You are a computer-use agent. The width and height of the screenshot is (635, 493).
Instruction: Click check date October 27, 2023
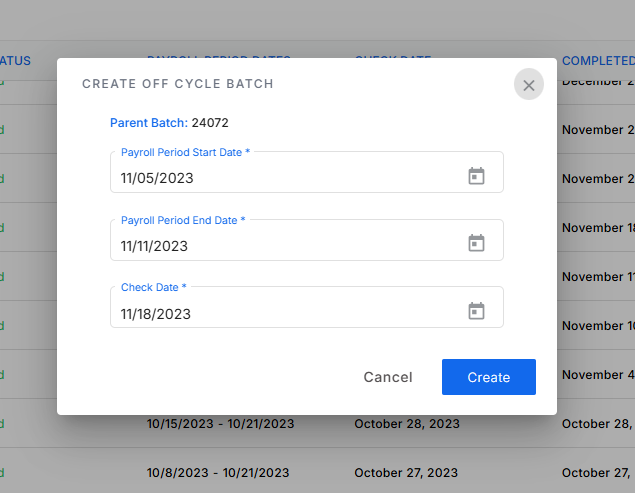[406, 473]
